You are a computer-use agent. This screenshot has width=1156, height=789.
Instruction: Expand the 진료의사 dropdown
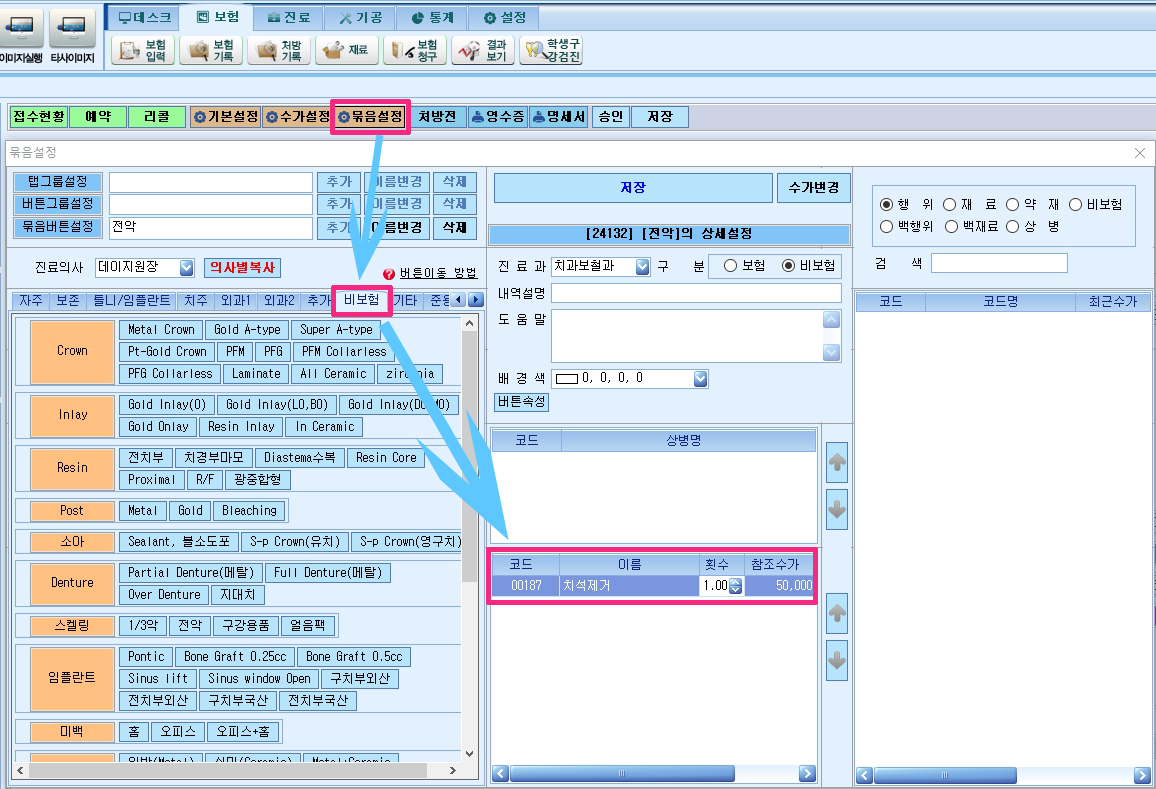tap(187, 268)
